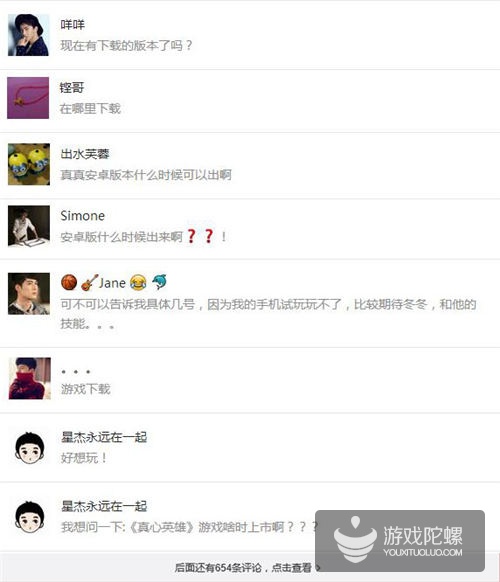The image size is (500, 582).
Task: Select the comment 在哪里下载
Action: click(90, 108)
